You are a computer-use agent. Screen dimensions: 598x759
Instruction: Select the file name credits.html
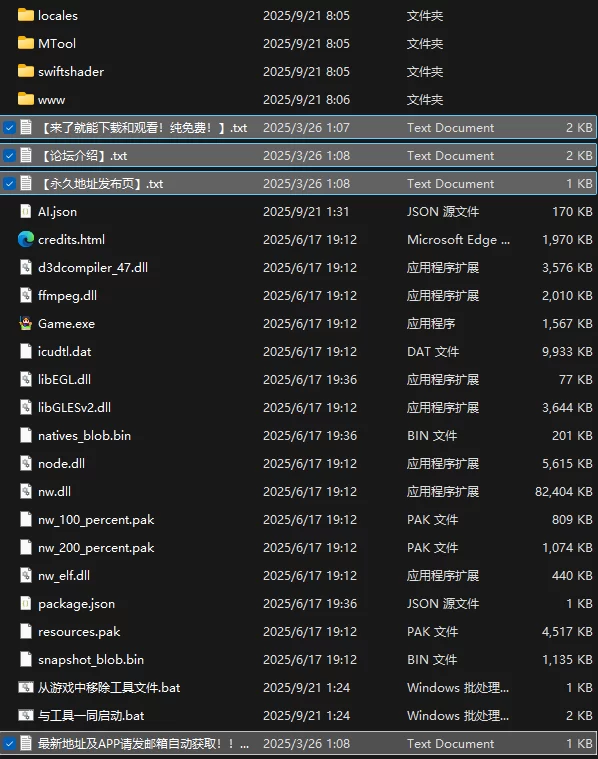pyautogui.click(x=71, y=240)
